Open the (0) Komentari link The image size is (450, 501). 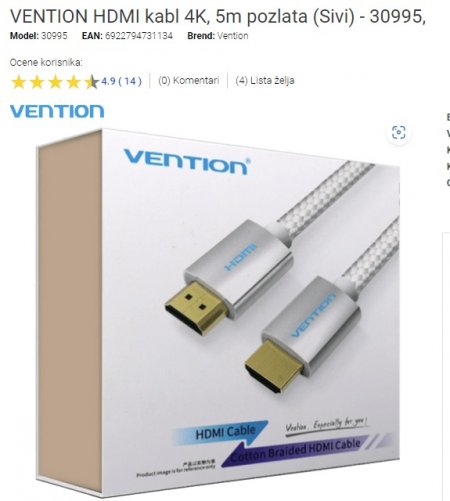pyautogui.click(x=189, y=80)
